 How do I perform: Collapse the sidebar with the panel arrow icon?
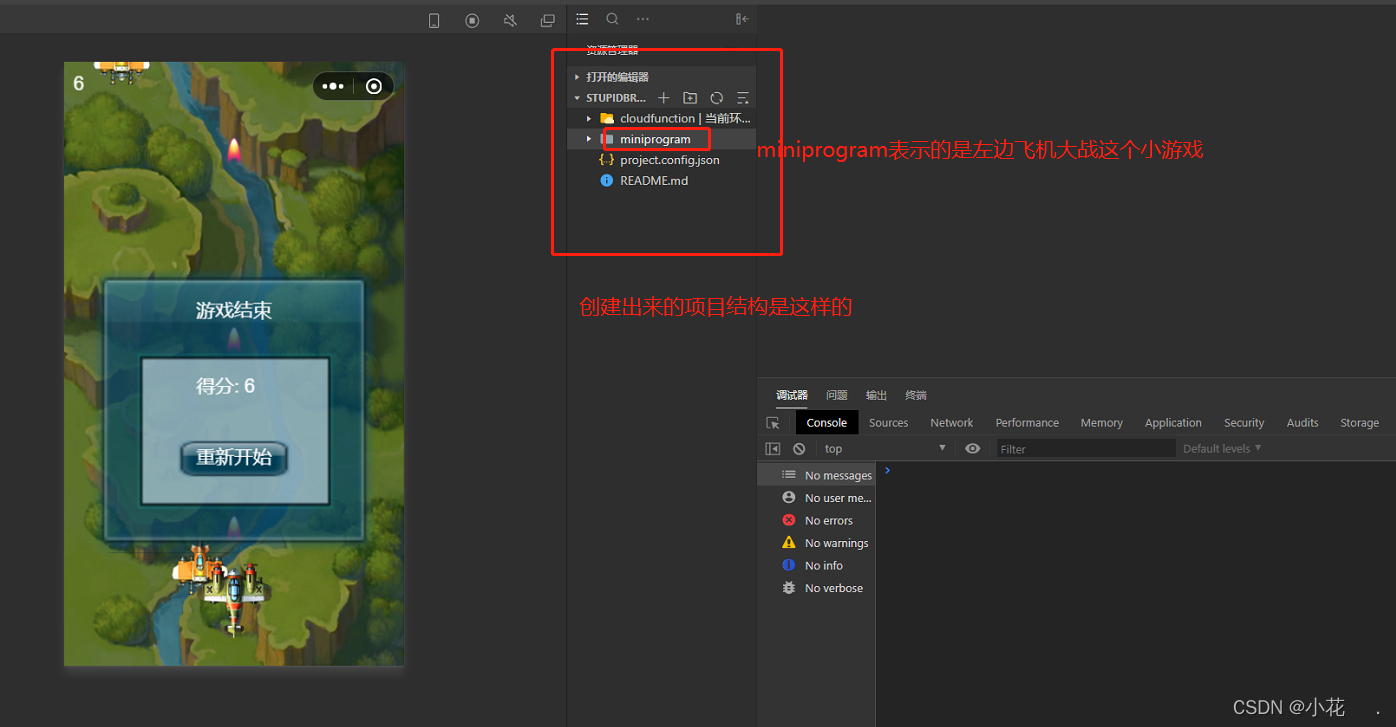pos(742,19)
